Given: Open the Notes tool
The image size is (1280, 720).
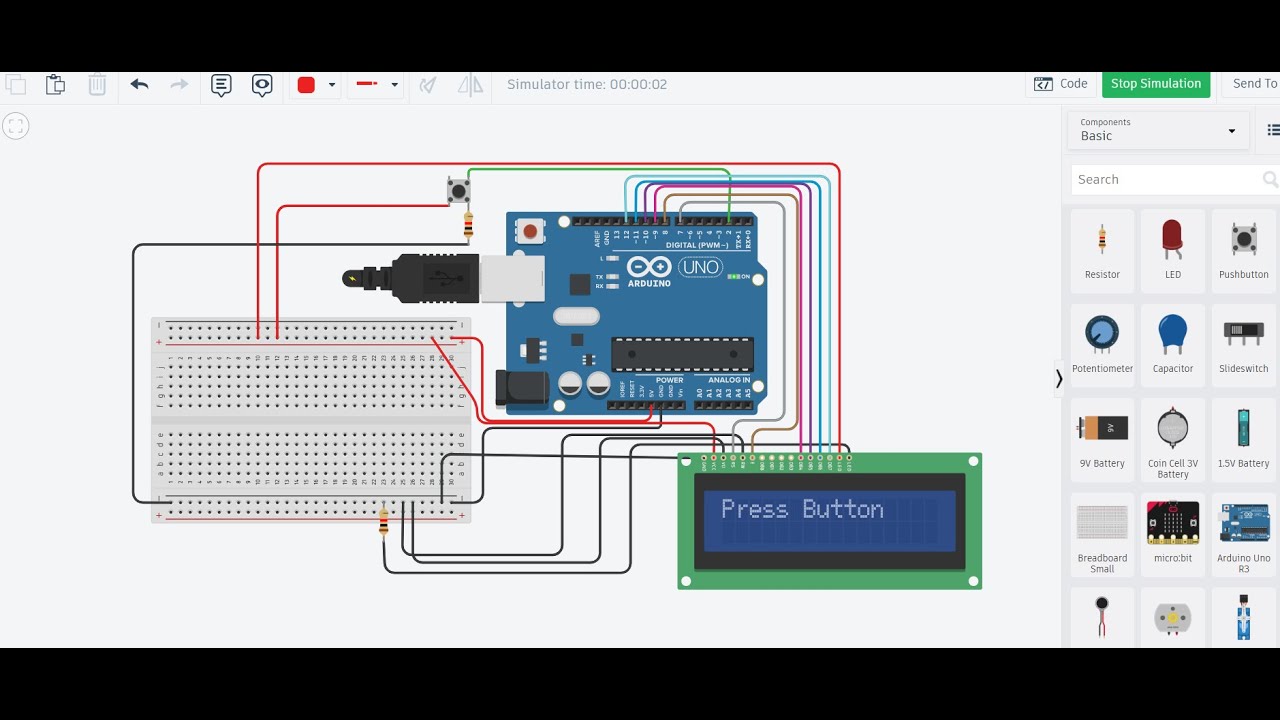Looking at the screenshot, I should coord(221,85).
